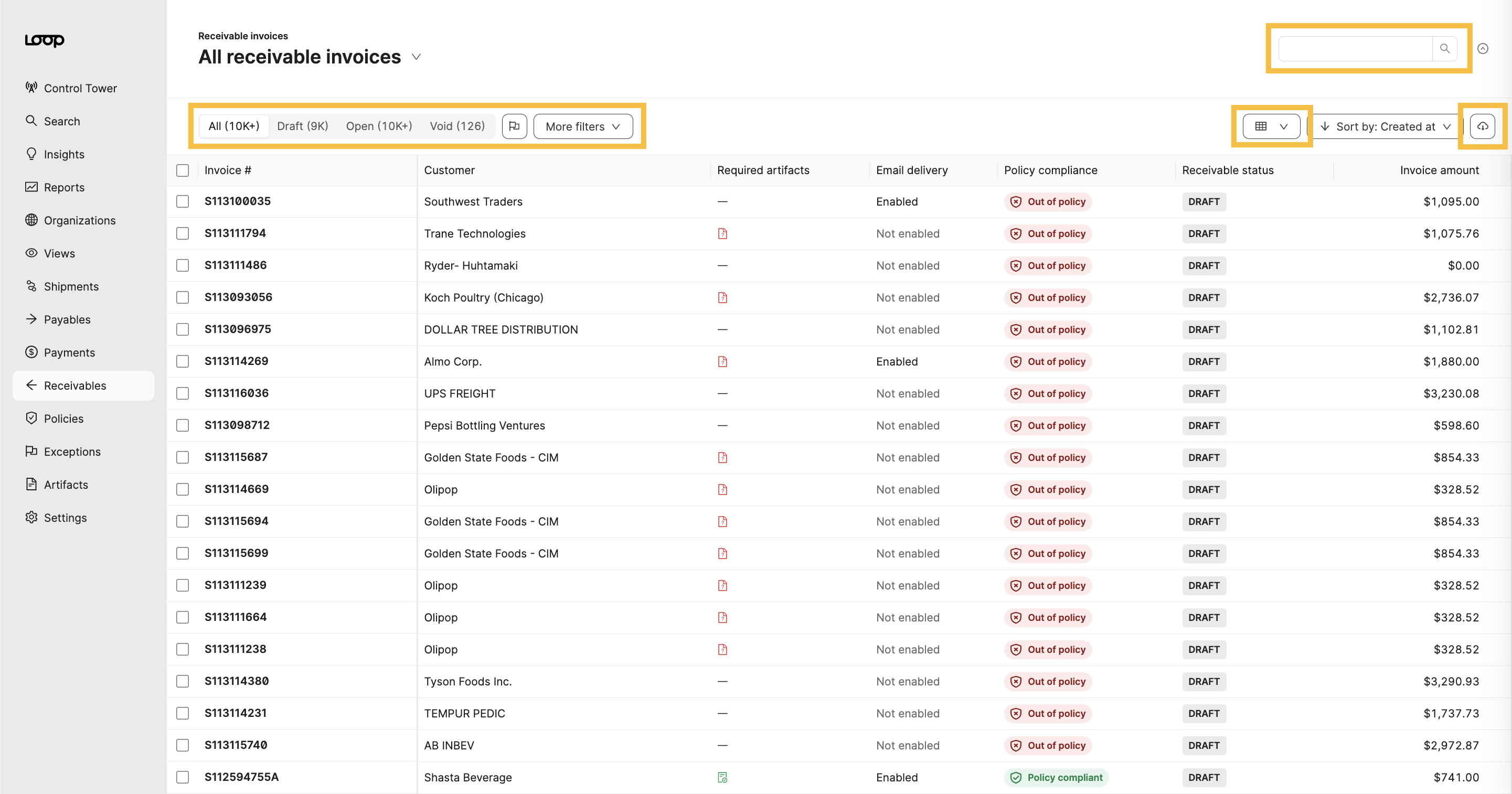Select the All (10K+) tab
Screen dimensions: 1512x794
tap(233, 126)
